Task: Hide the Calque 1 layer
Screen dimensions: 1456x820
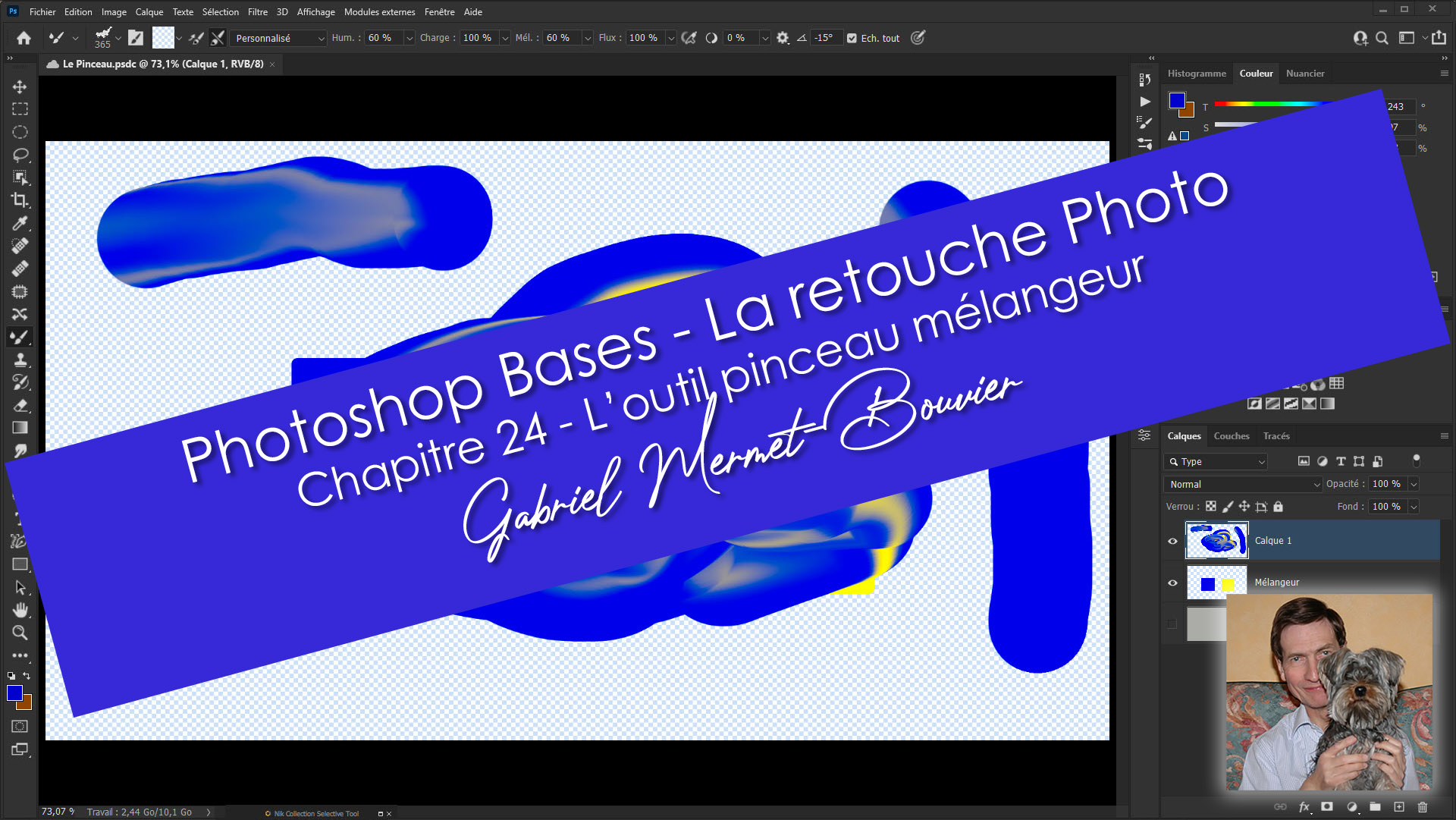Action: click(x=1172, y=541)
